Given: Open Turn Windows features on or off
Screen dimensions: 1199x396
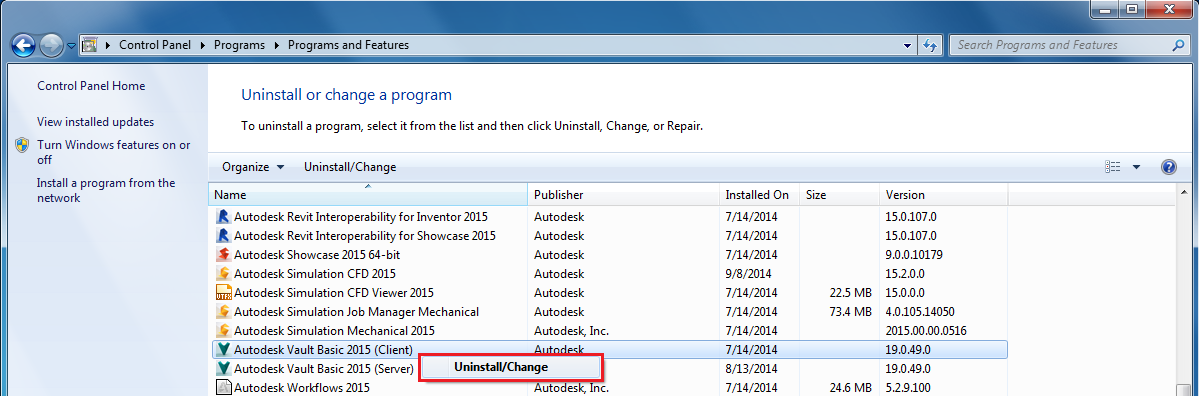Looking at the screenshot, I should pos(113,152).
